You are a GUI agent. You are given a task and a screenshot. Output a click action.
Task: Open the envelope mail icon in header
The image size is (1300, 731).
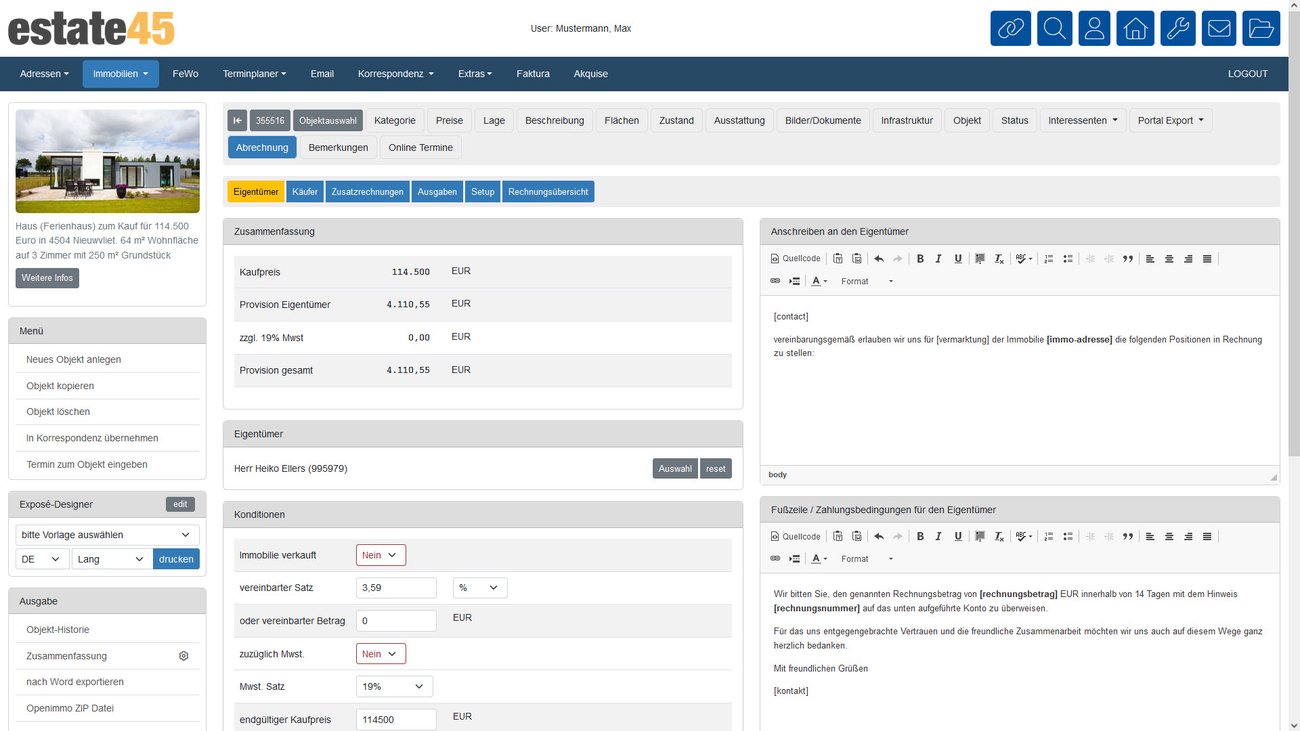pos(1219,28)
